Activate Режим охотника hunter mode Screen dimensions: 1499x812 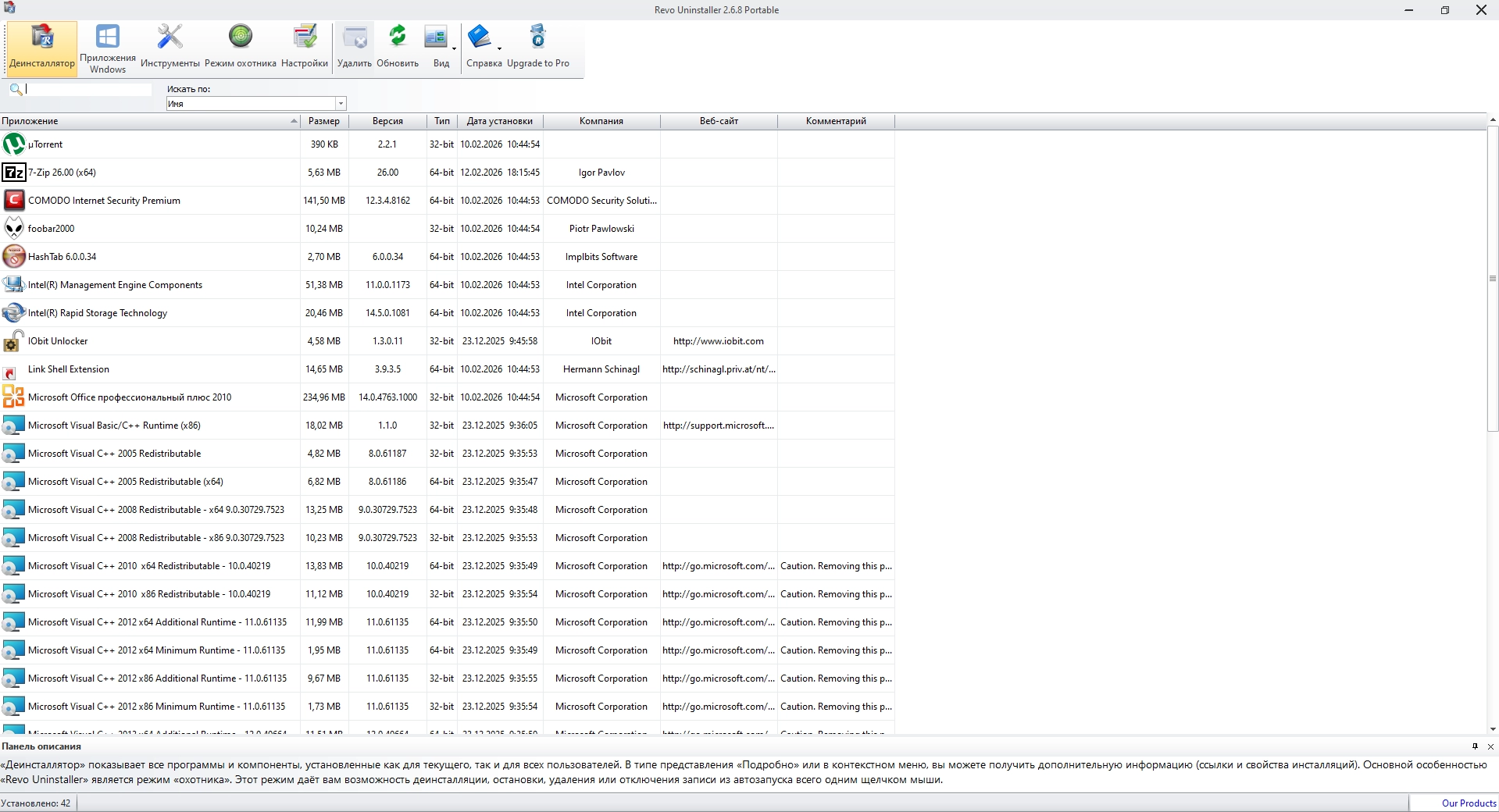[241, 48]
